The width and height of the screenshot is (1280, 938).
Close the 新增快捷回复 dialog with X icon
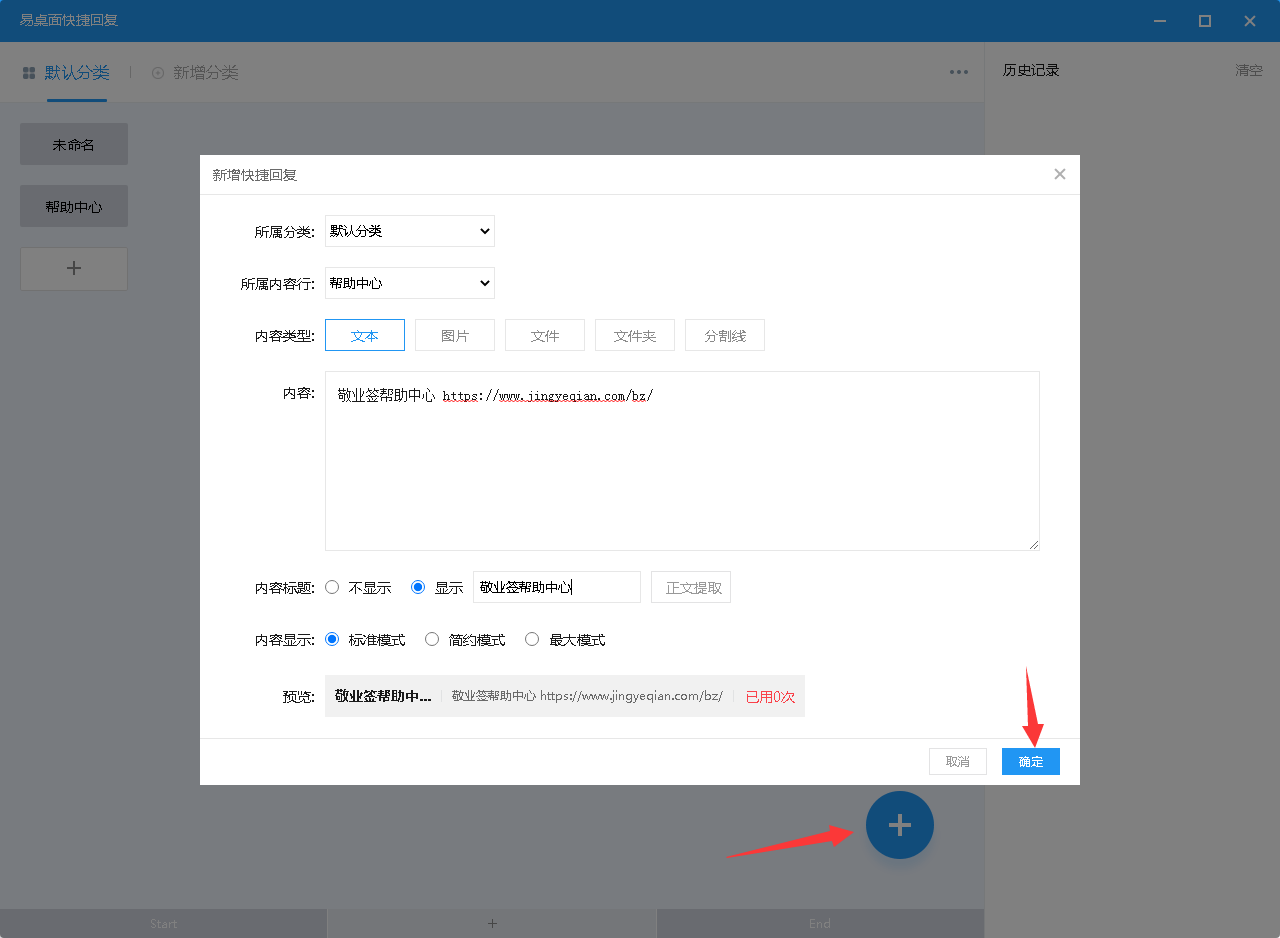[x=1060, y=174]
